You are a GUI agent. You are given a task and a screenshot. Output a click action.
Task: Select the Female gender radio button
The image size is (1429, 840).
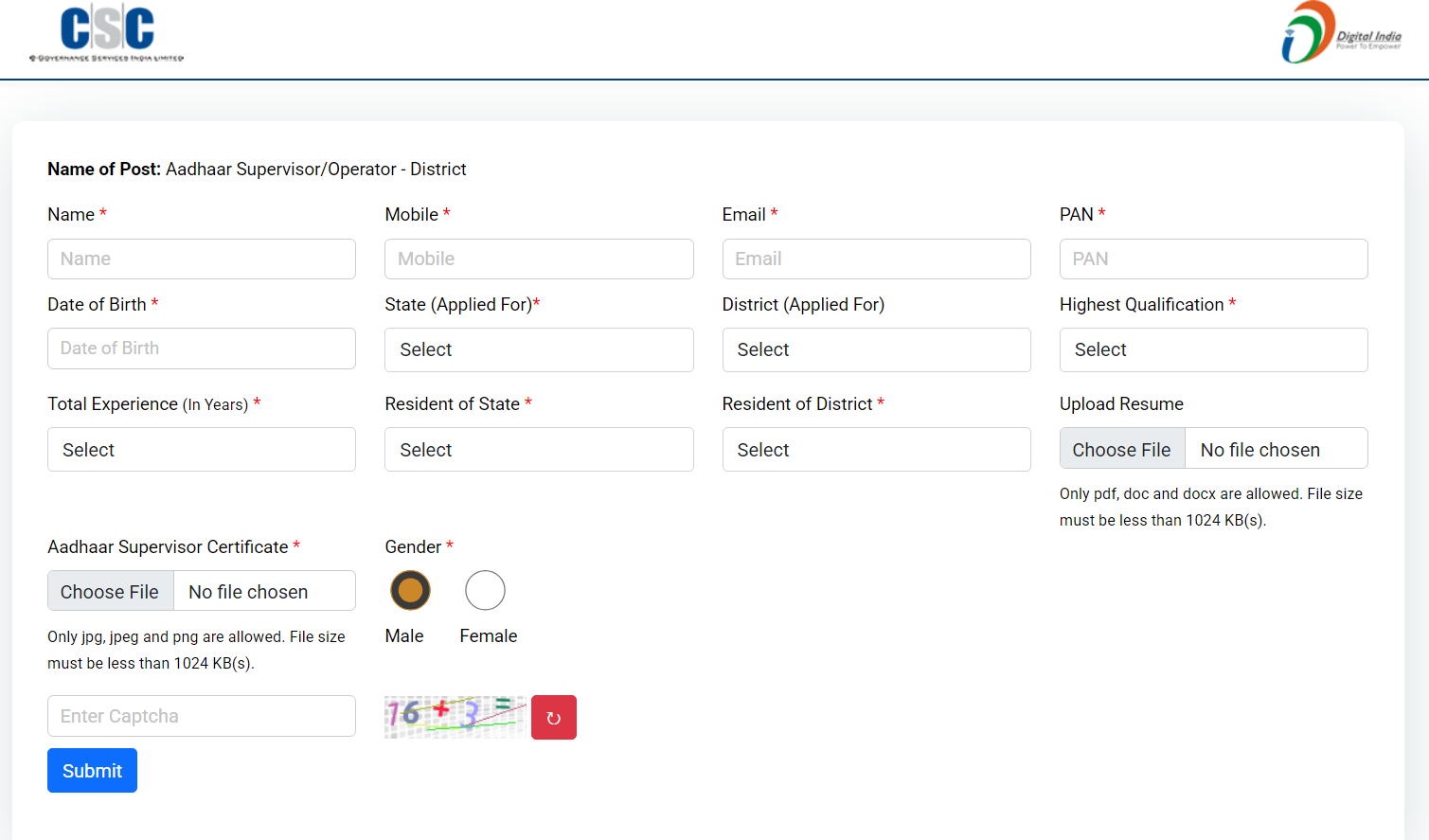pos(485,591)
